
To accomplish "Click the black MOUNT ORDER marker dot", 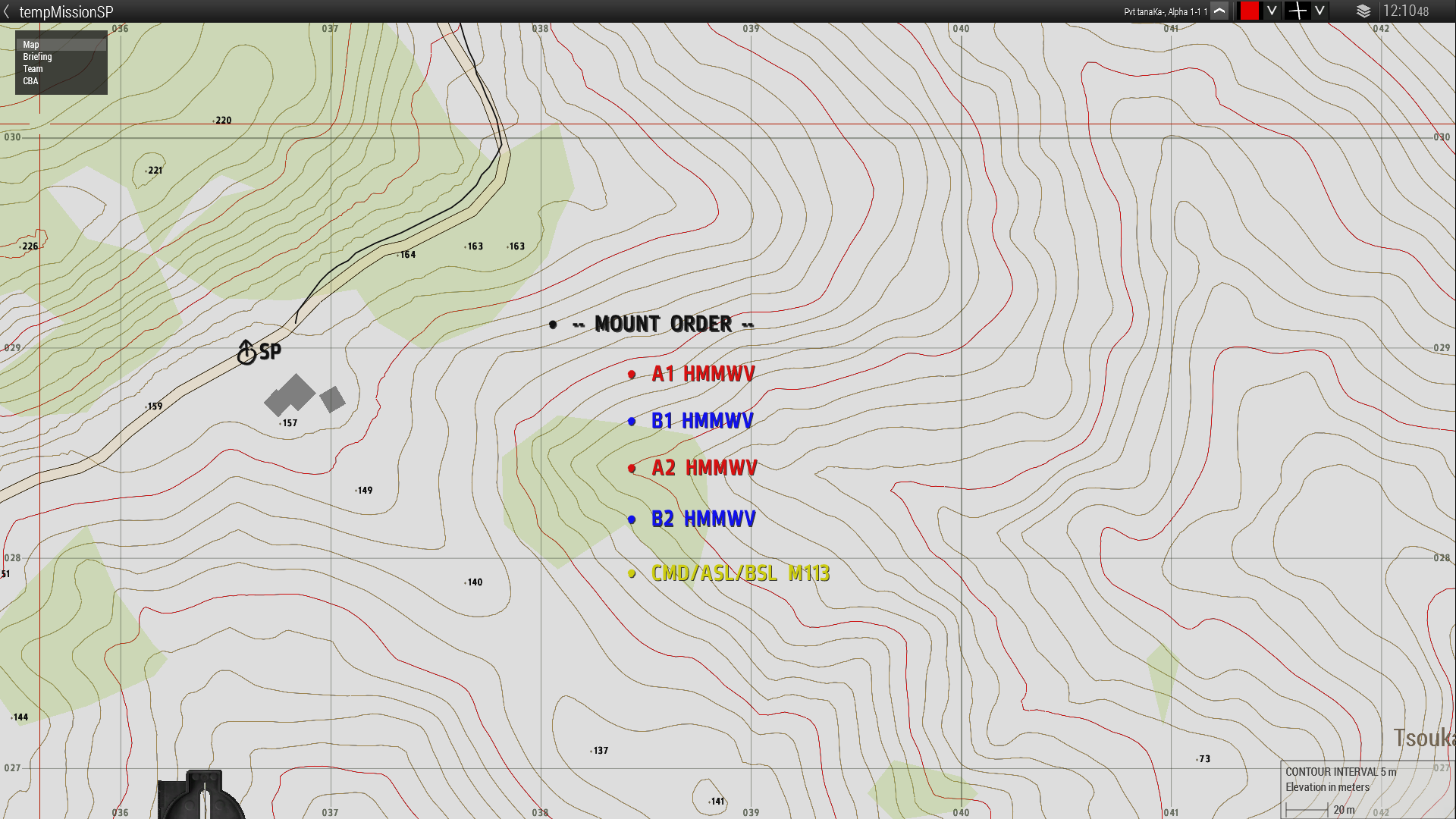I will point(553,325).
